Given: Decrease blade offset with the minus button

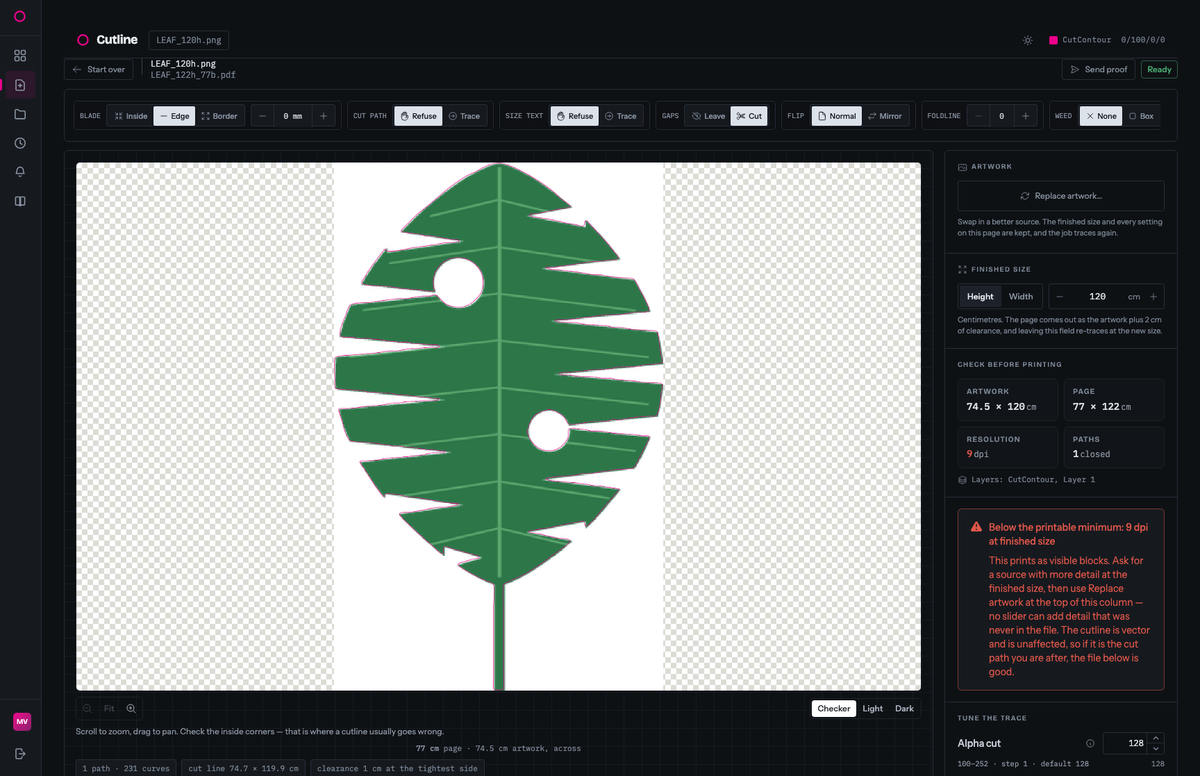Looking at the screenshot, I should click(x=262, y=116).
